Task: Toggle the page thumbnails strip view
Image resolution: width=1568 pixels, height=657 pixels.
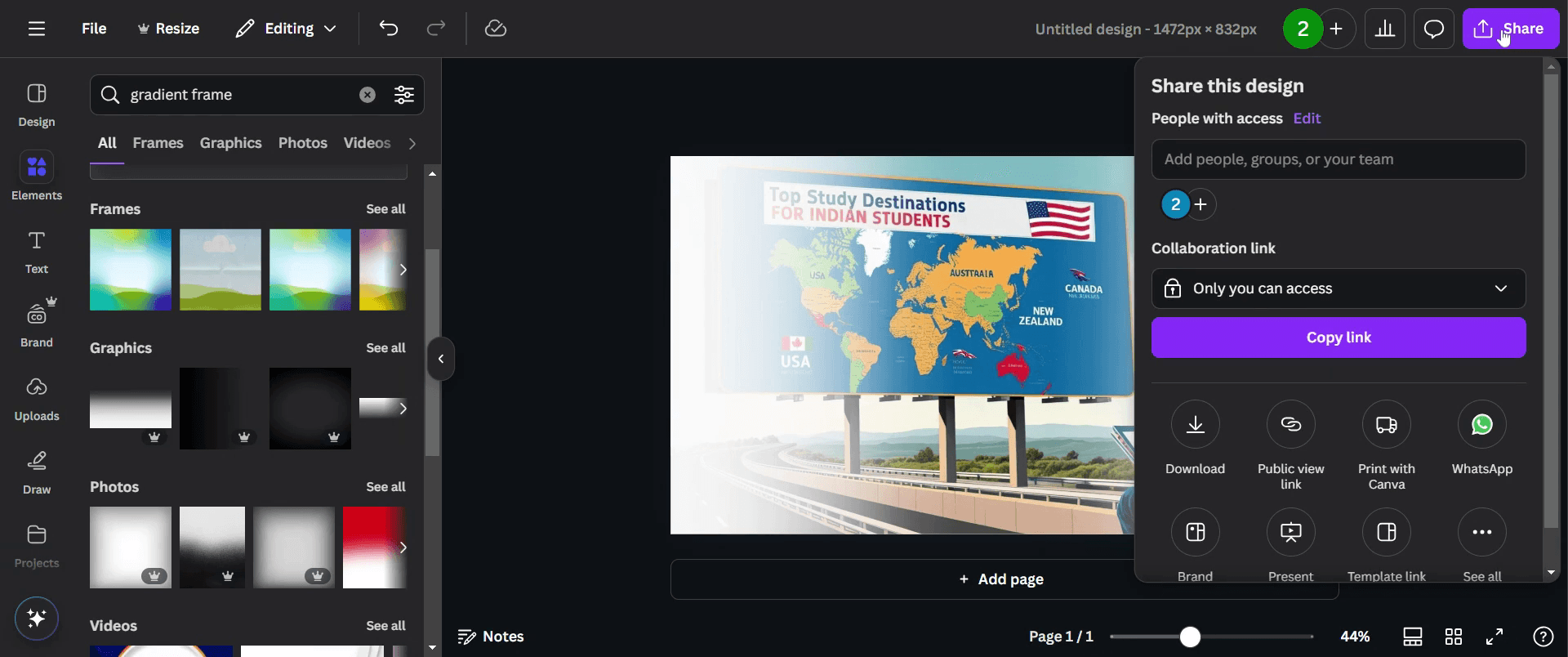Action: tap(1413, 637)
